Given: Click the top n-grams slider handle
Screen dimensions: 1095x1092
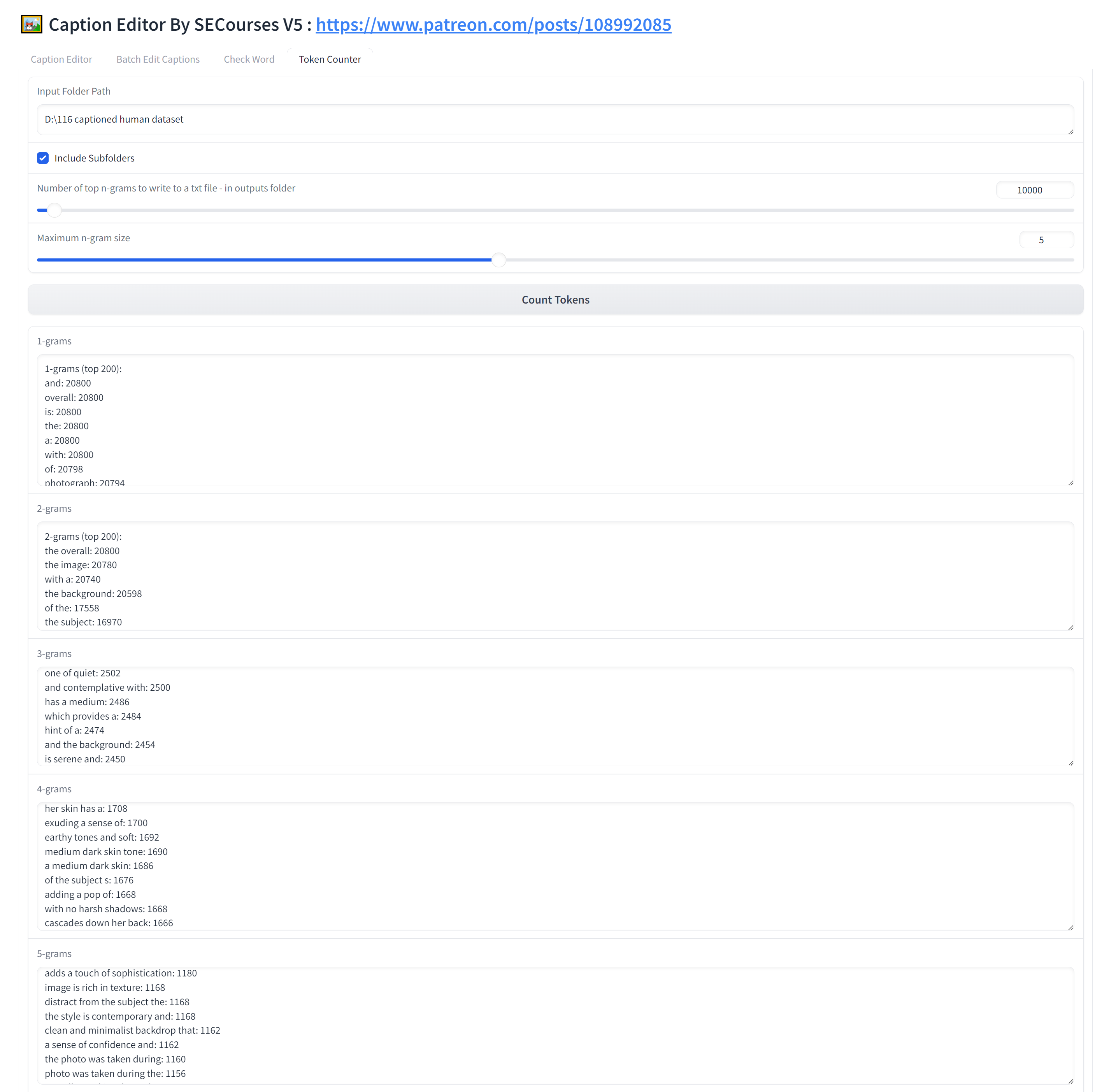Looking at the screenshot, I should (x=54, y=210).
